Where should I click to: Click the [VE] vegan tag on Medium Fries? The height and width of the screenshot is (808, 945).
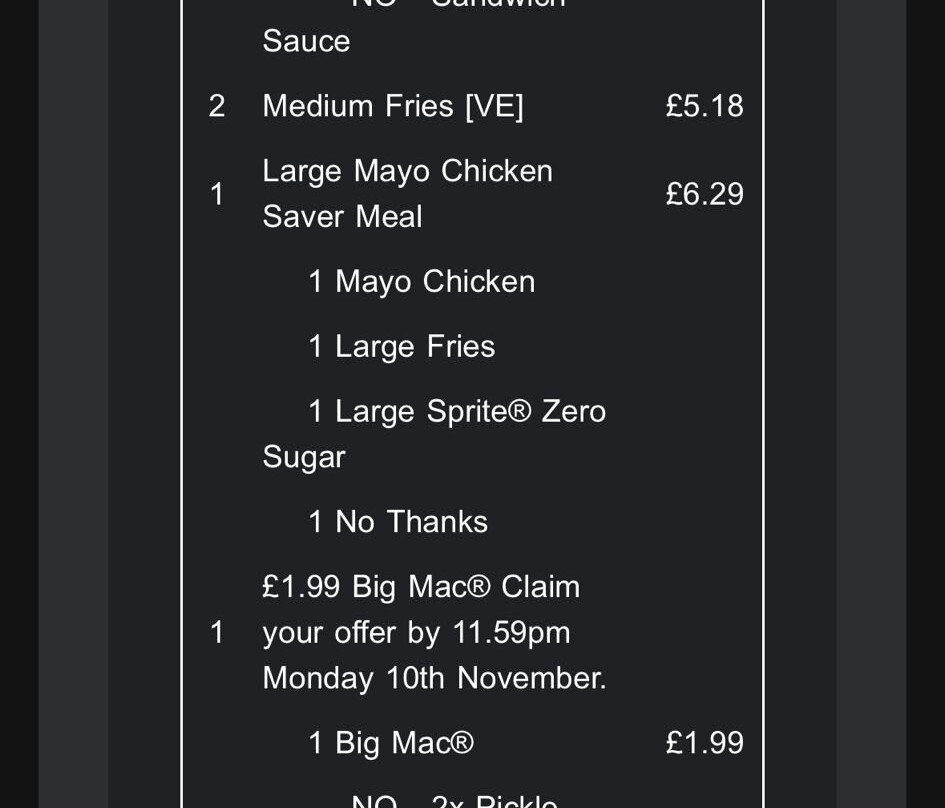point(494,106)
